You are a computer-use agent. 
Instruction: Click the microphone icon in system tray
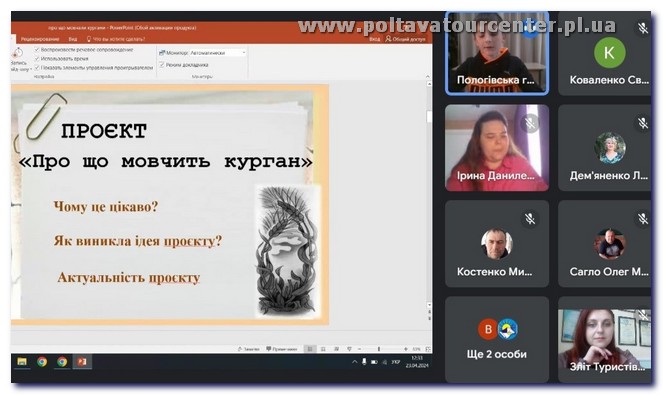coord(364,362)
